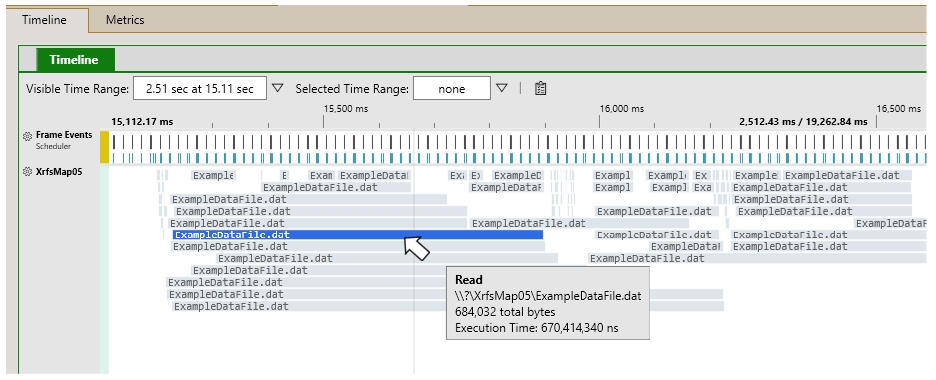The width and height of the screenshot is (936, 380).
Task: Click the Frame Events track label
Action: pos(64,135)
